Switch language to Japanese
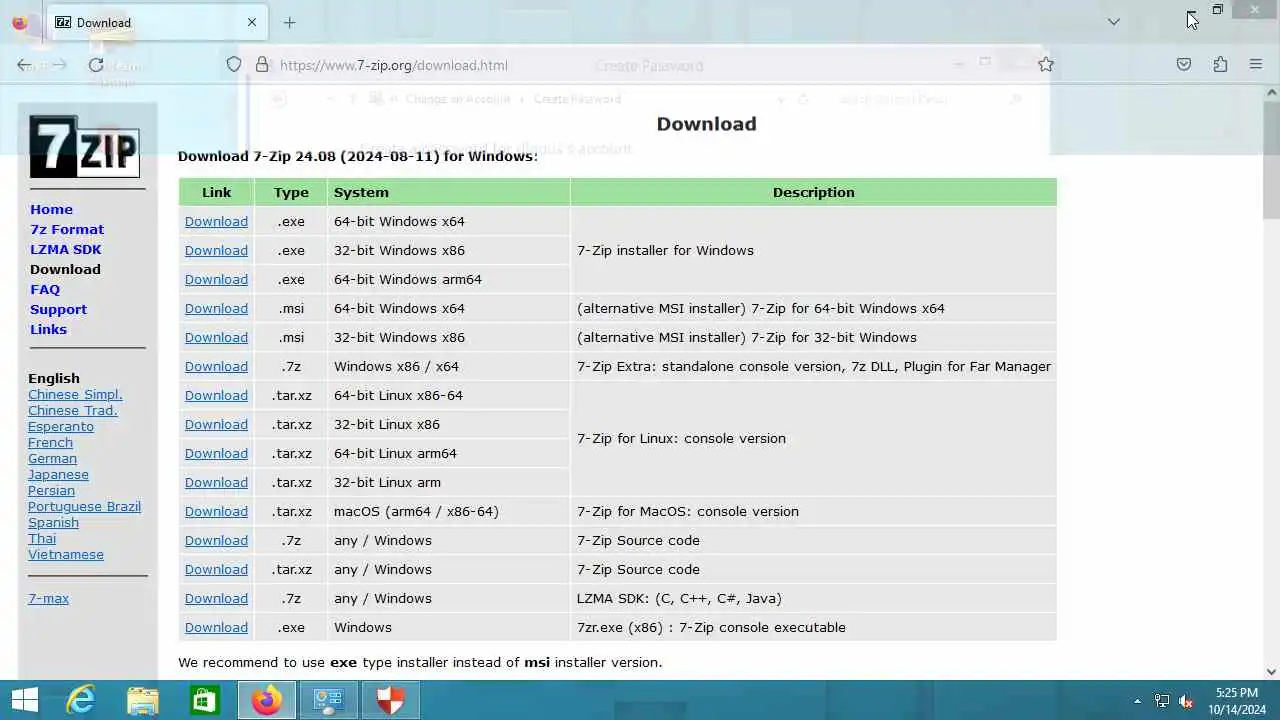Screen dimensions: 1280x720 (58, 474)
